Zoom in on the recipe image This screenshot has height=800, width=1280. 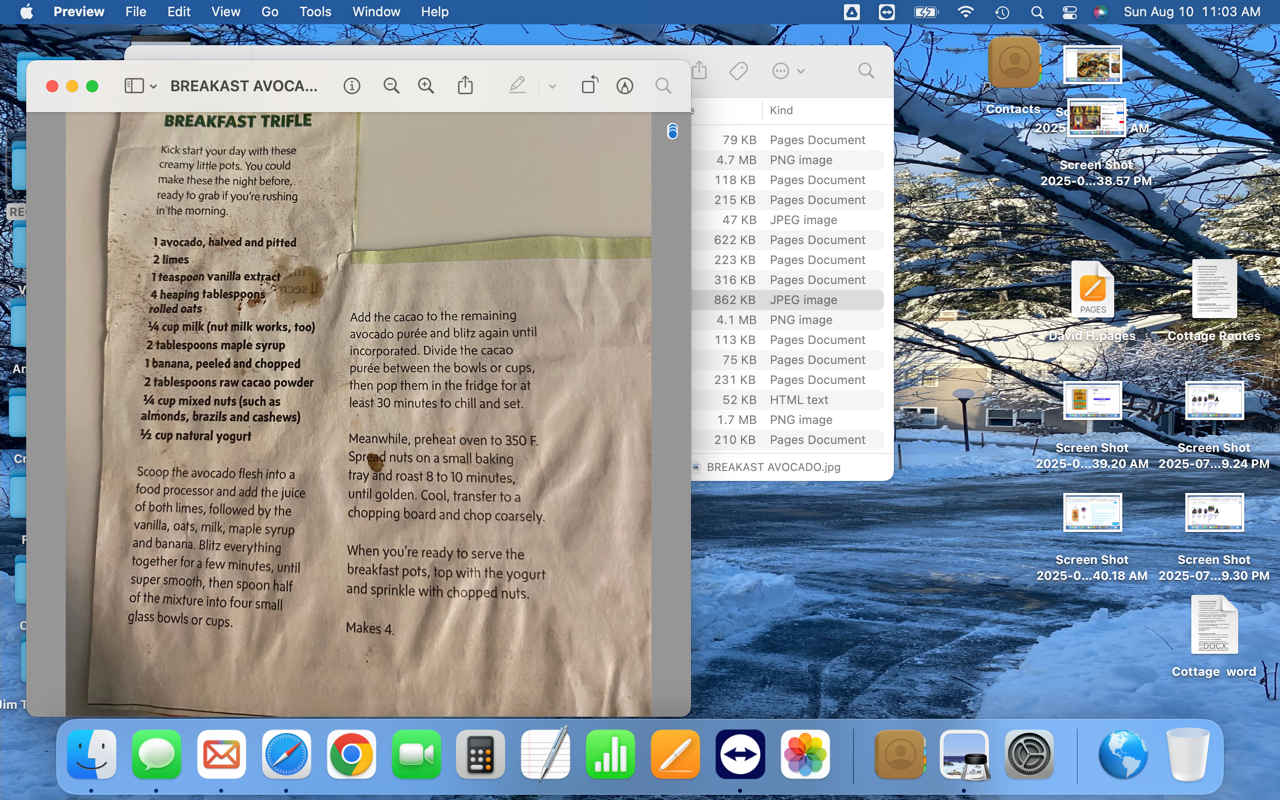pos(426,86)
